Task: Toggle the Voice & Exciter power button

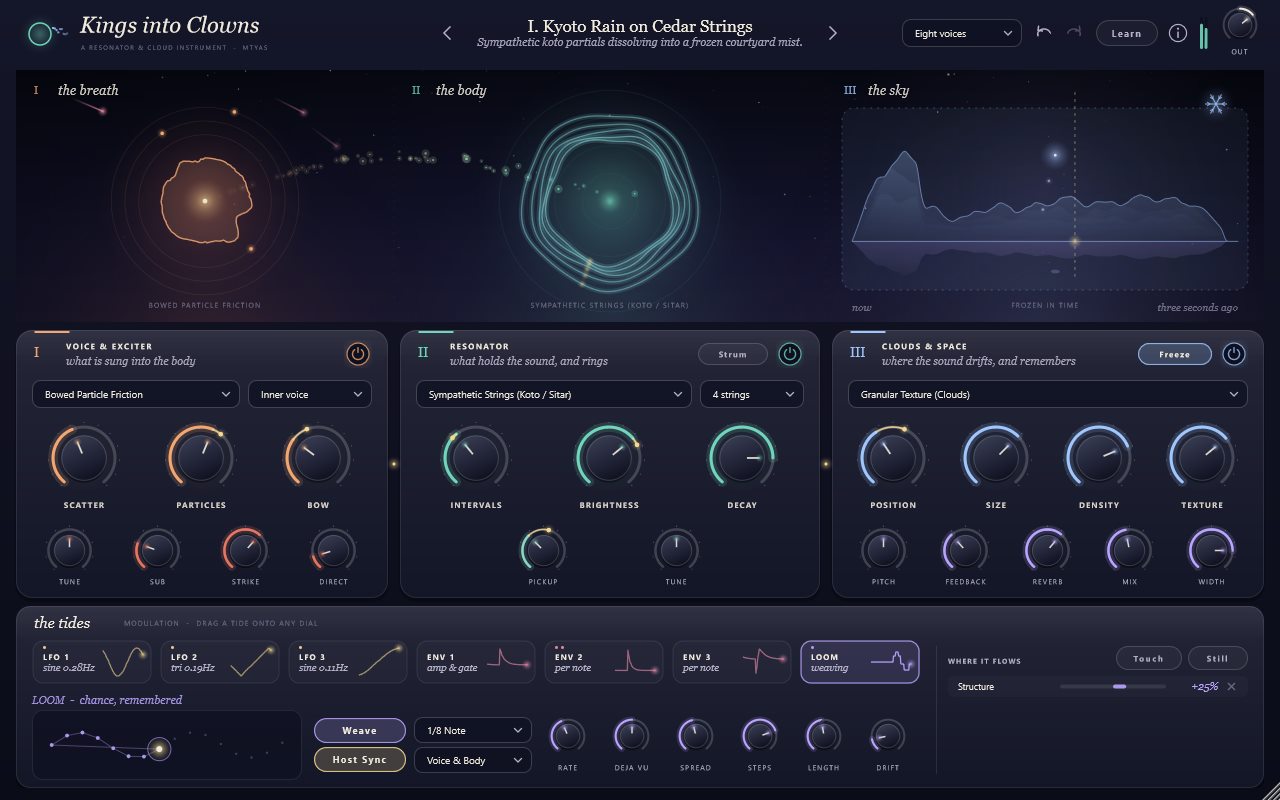Action: pos(357,354)
